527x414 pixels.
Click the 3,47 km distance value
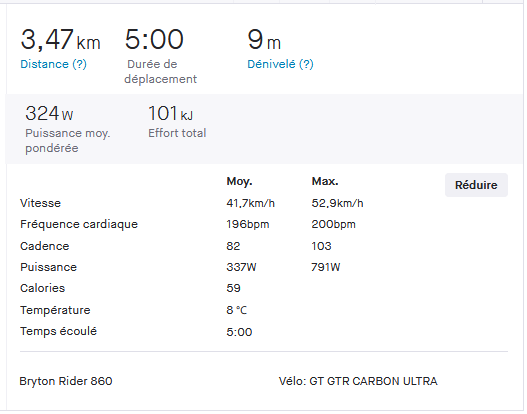tap(61, 40)
